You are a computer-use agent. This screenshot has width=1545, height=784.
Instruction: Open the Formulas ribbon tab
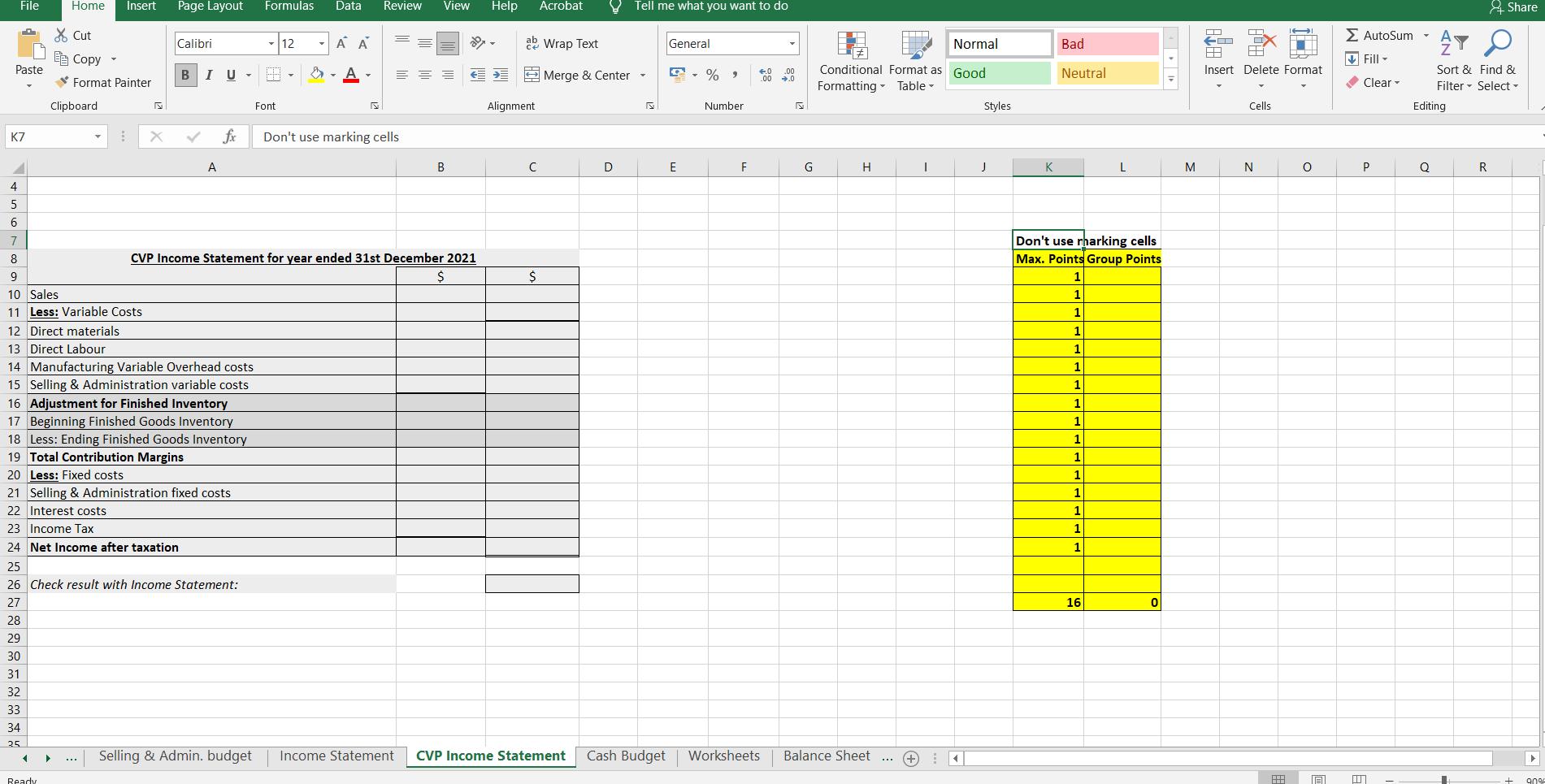tap(289, 6)
